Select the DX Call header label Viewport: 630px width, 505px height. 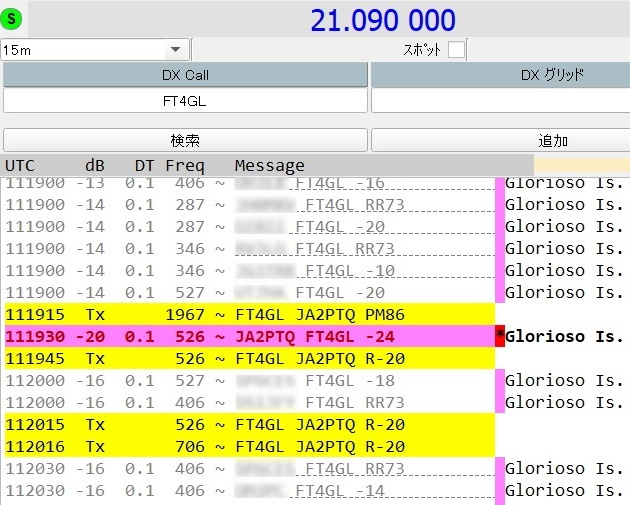pos(185,75)
